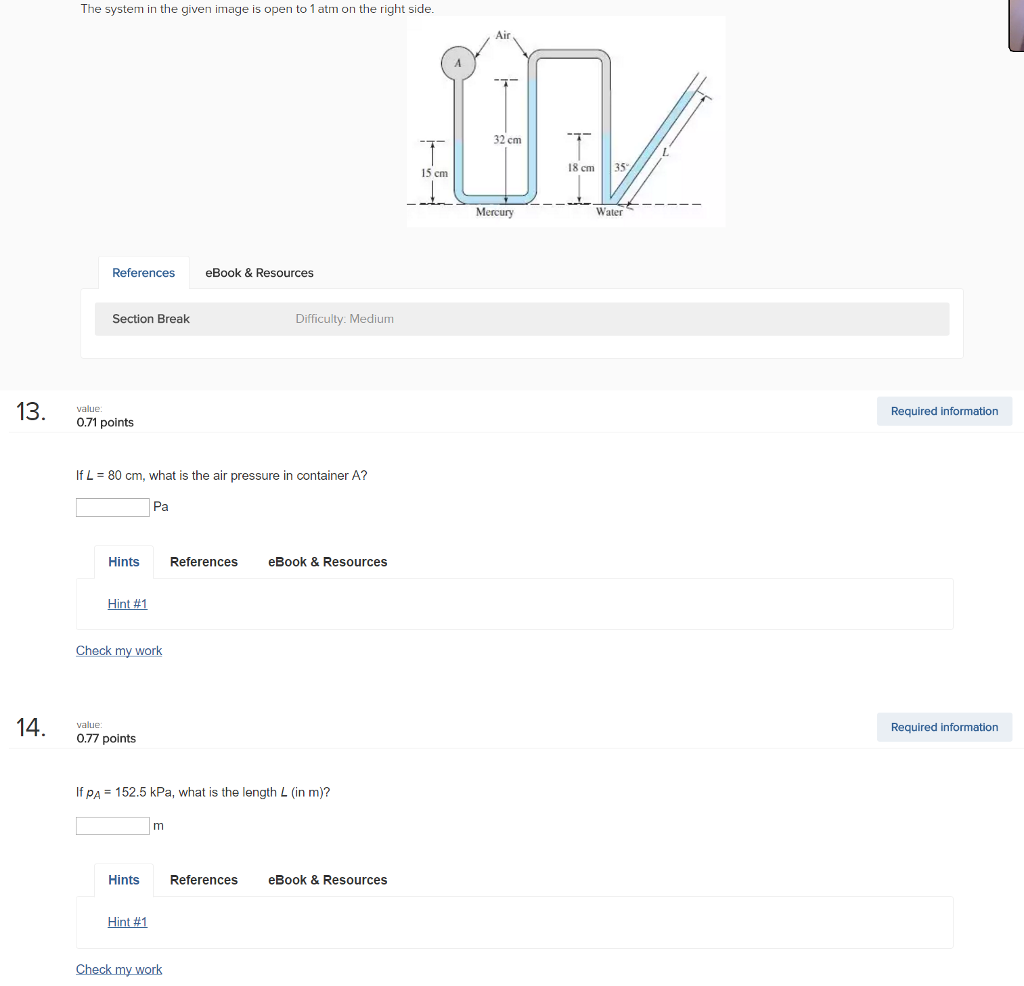1024x986 pixels.
Task: Show Required information for question 13
Action: coord(944,411)
